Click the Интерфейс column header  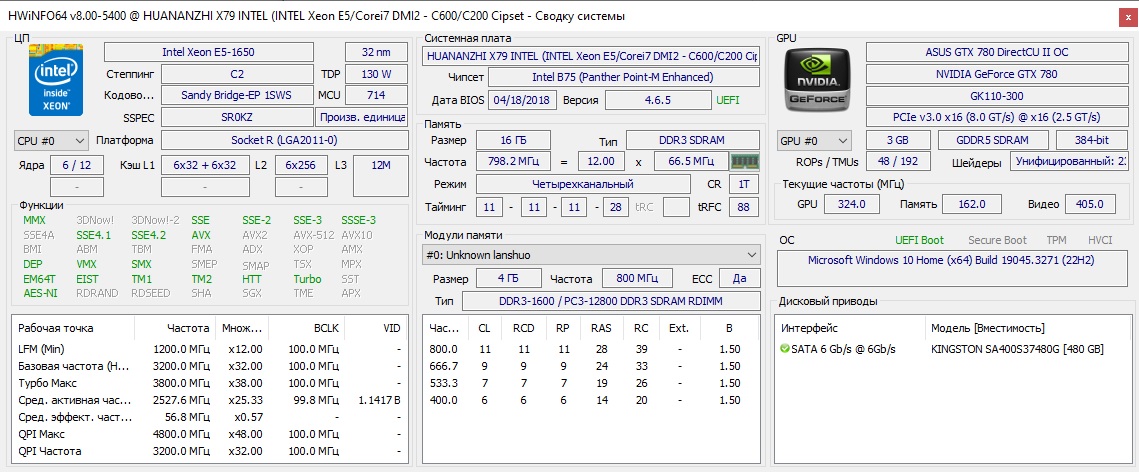(x=849, y=328)
